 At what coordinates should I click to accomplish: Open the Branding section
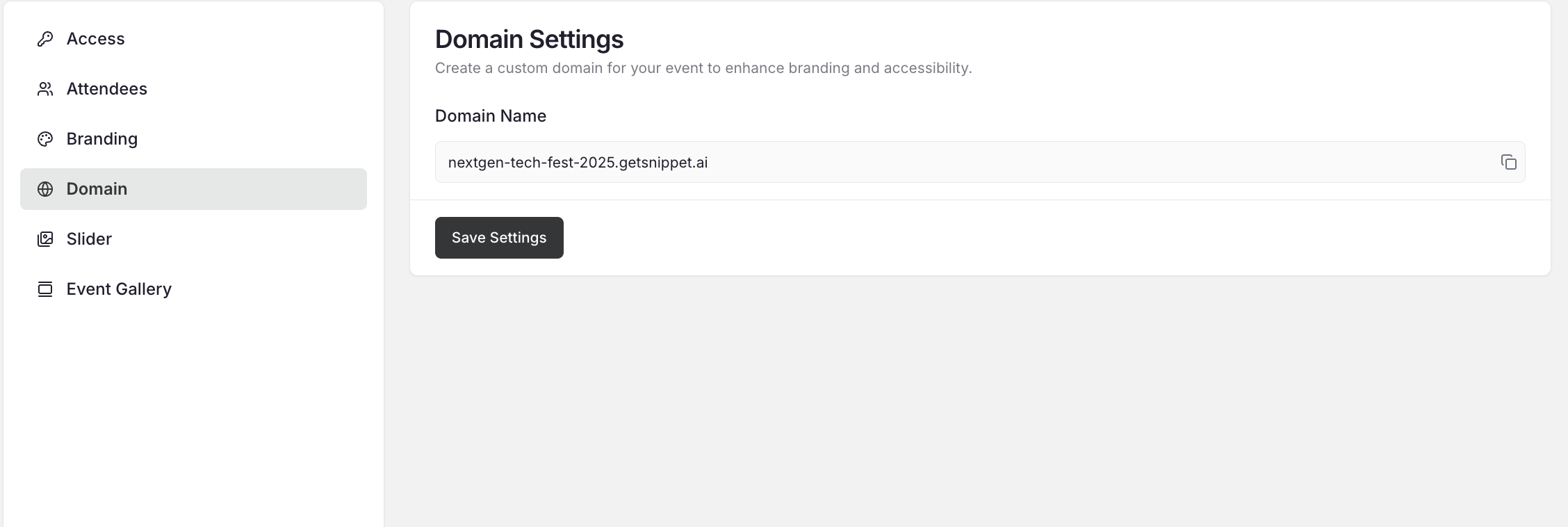pyautogui.click(x=101, y=139)
